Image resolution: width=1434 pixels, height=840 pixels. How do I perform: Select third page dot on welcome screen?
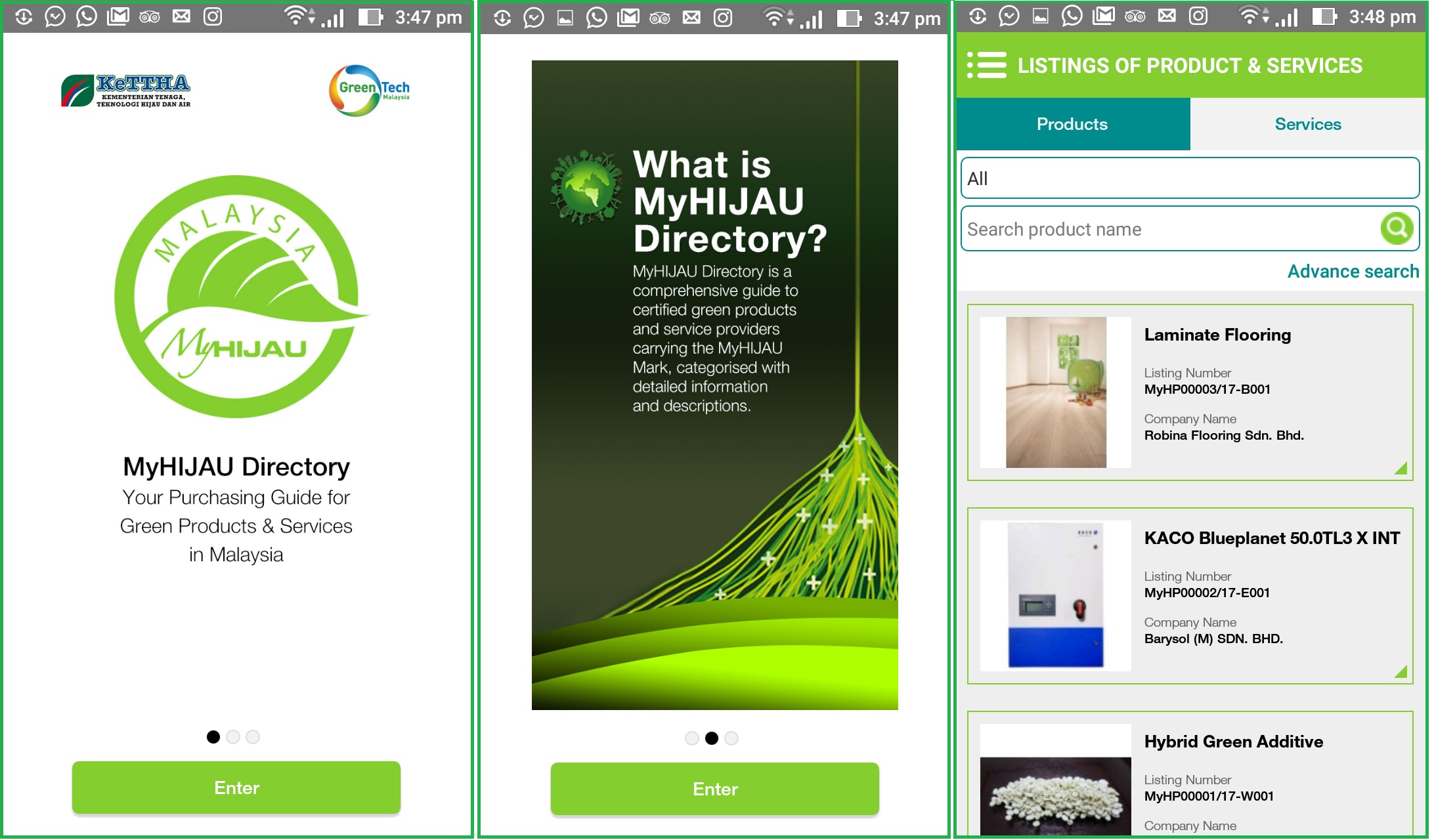(x=253, y=737)
